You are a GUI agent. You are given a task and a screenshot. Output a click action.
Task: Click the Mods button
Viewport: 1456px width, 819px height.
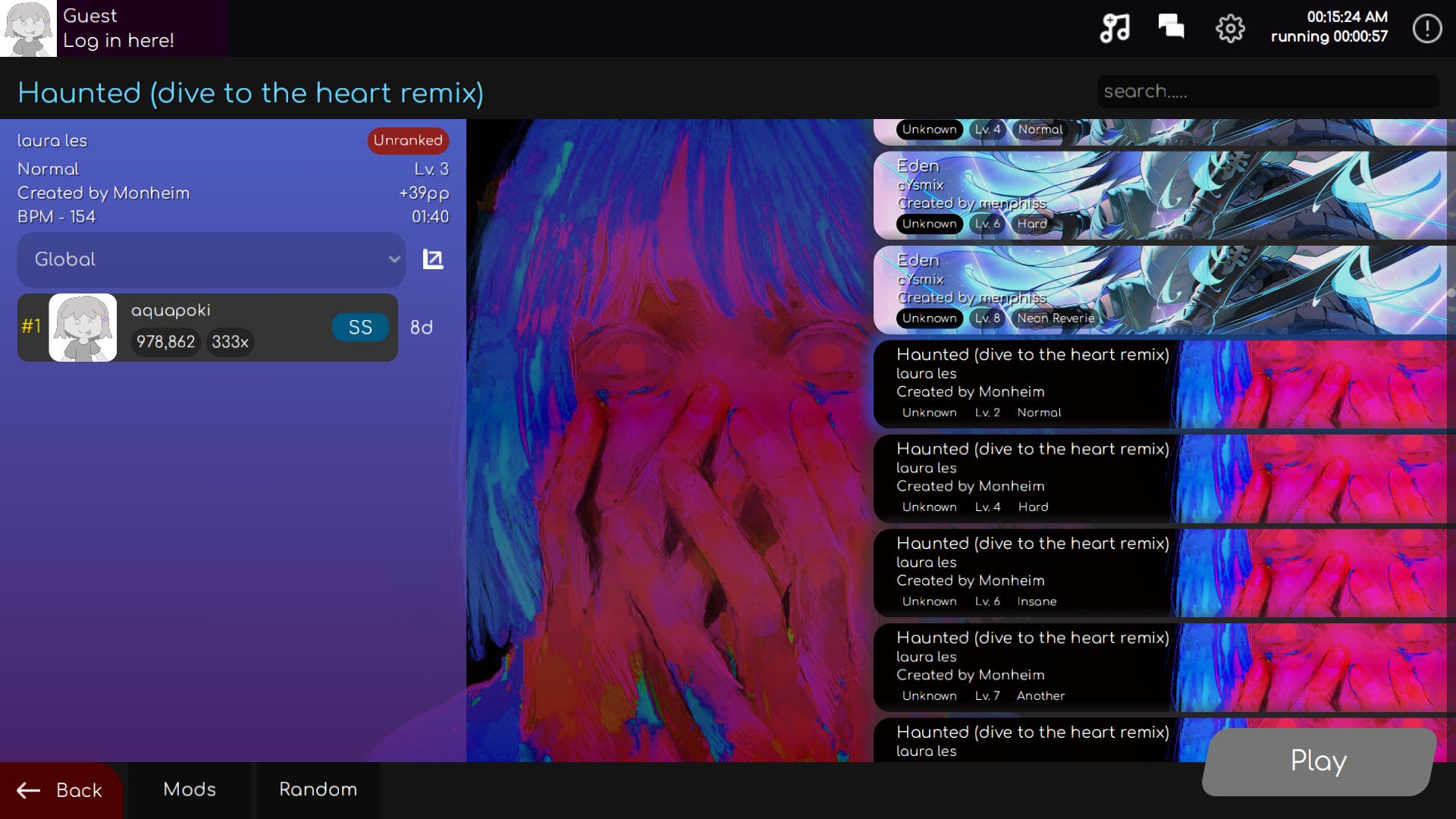pyautogui.click(x=190, y=789)
